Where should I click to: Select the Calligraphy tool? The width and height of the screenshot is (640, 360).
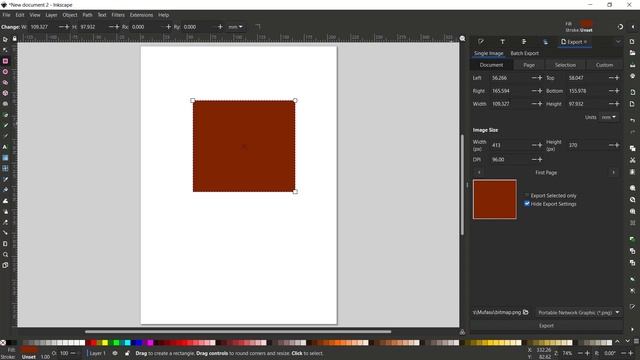pos(5,136)
